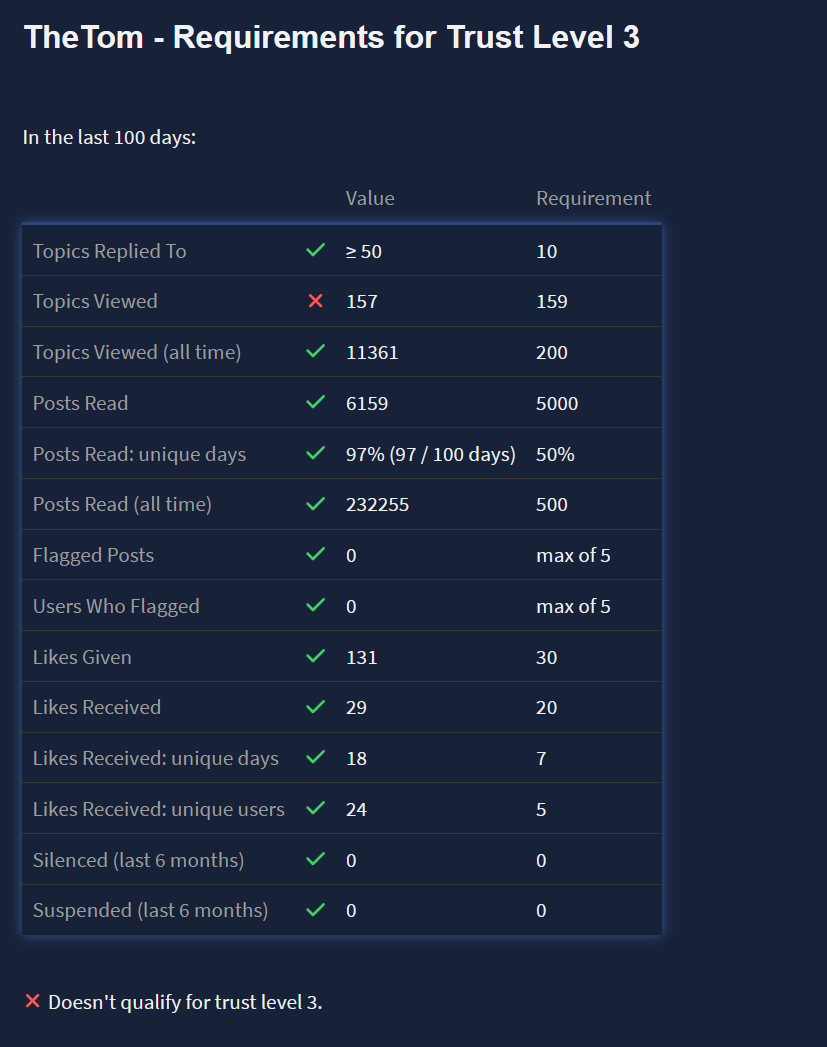Click the Topics Viewed (all time) label
This screenshot has width=827, height=1047.
pyautogui.click(x=137, y=352)
